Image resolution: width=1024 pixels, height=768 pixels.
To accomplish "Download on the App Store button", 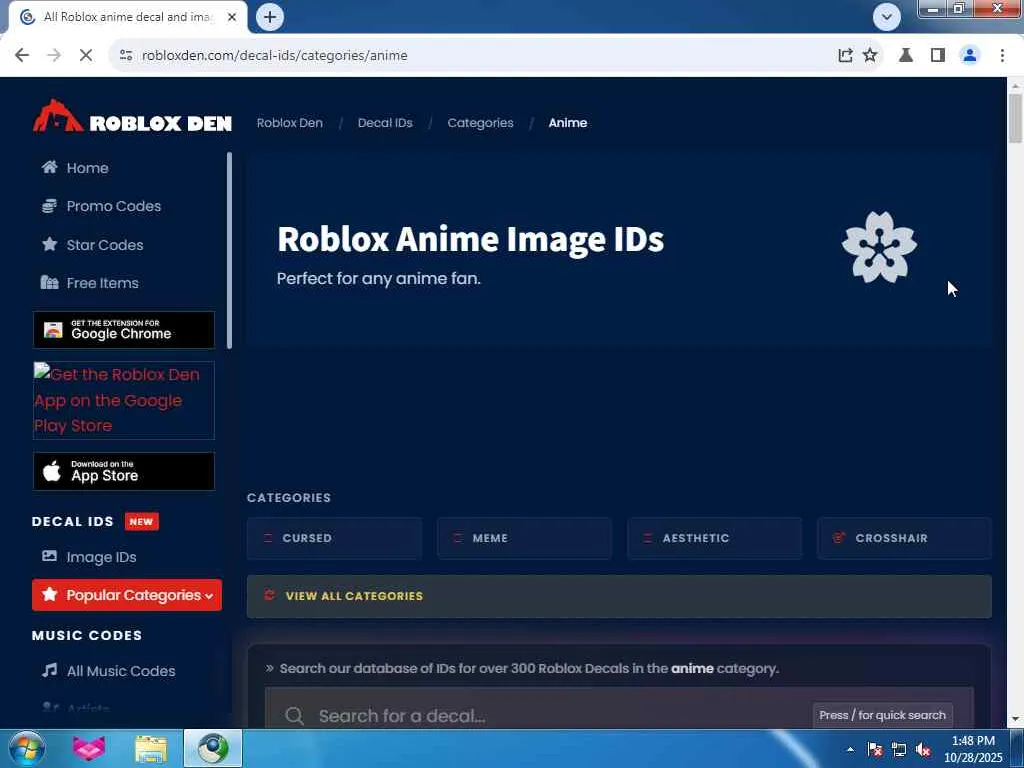I will point(123,471).
